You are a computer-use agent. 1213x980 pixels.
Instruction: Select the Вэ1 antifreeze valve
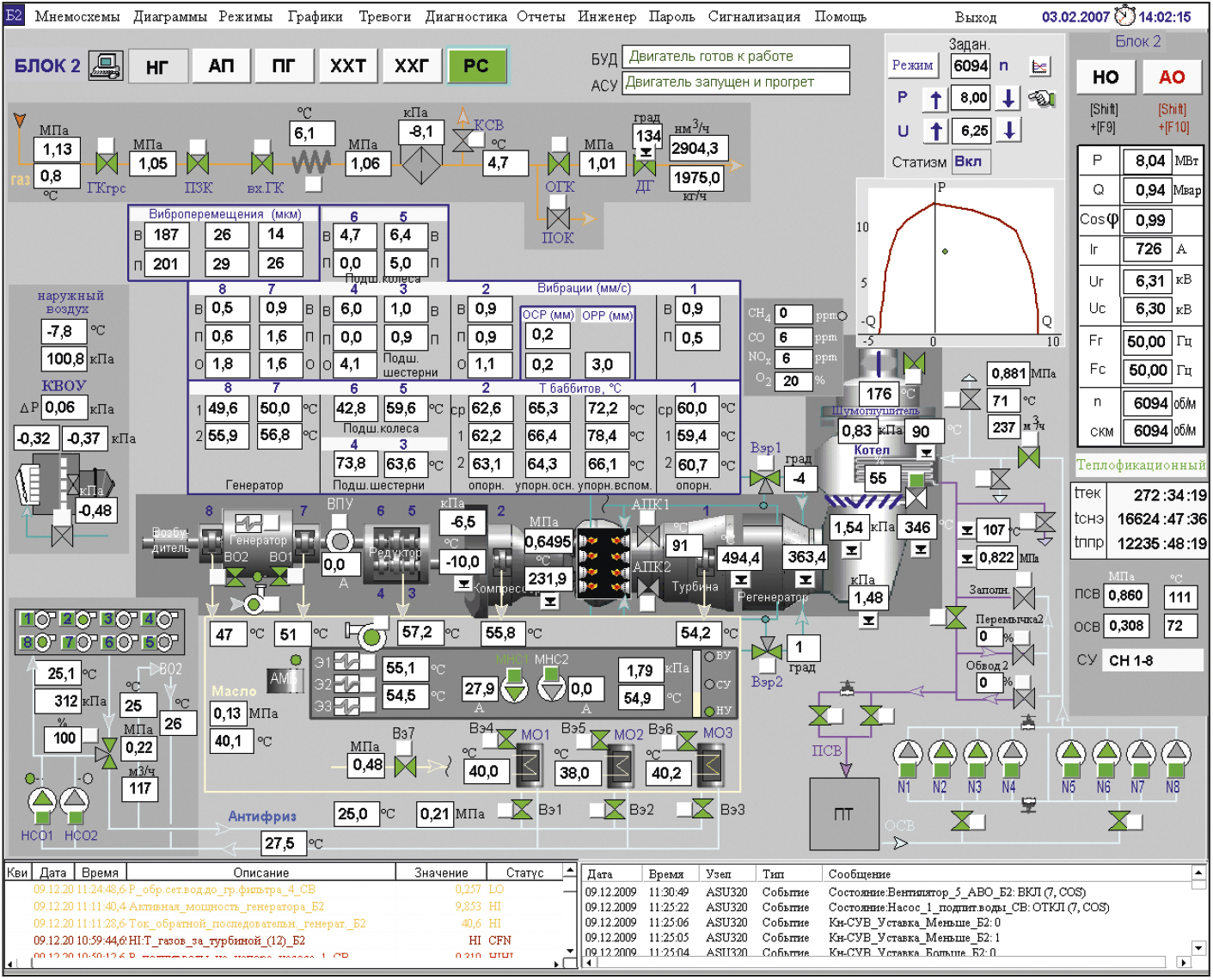tap(521, 808)
